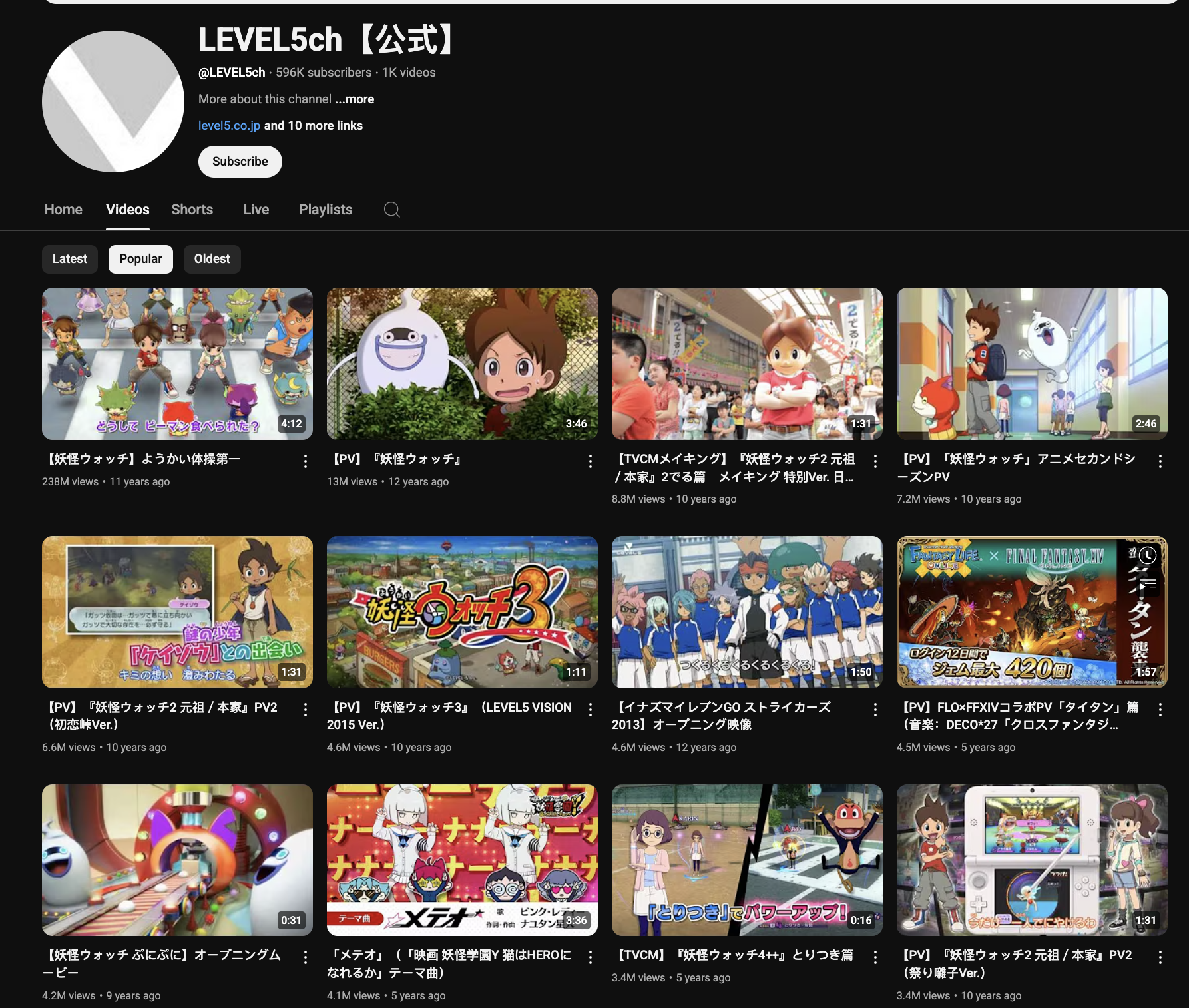Click the Watch Later clock icon on FLO×FFXIV thumbnail
This screenshot has width=1189, height=1008.
1148,555
